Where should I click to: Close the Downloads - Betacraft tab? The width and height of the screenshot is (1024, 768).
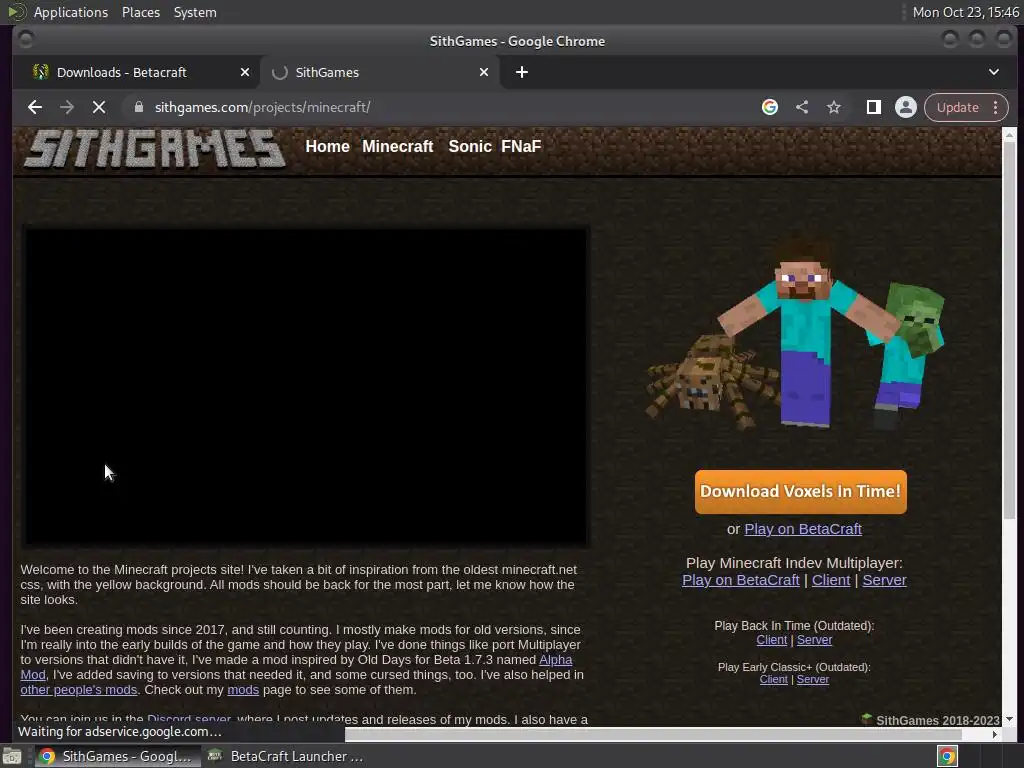click(245, 72)
